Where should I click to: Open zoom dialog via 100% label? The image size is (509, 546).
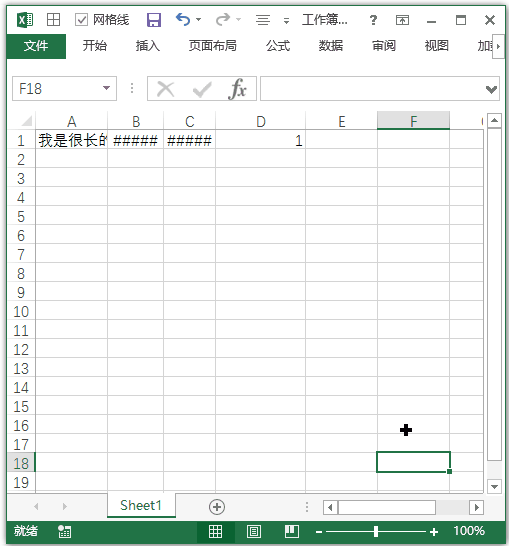469,531
